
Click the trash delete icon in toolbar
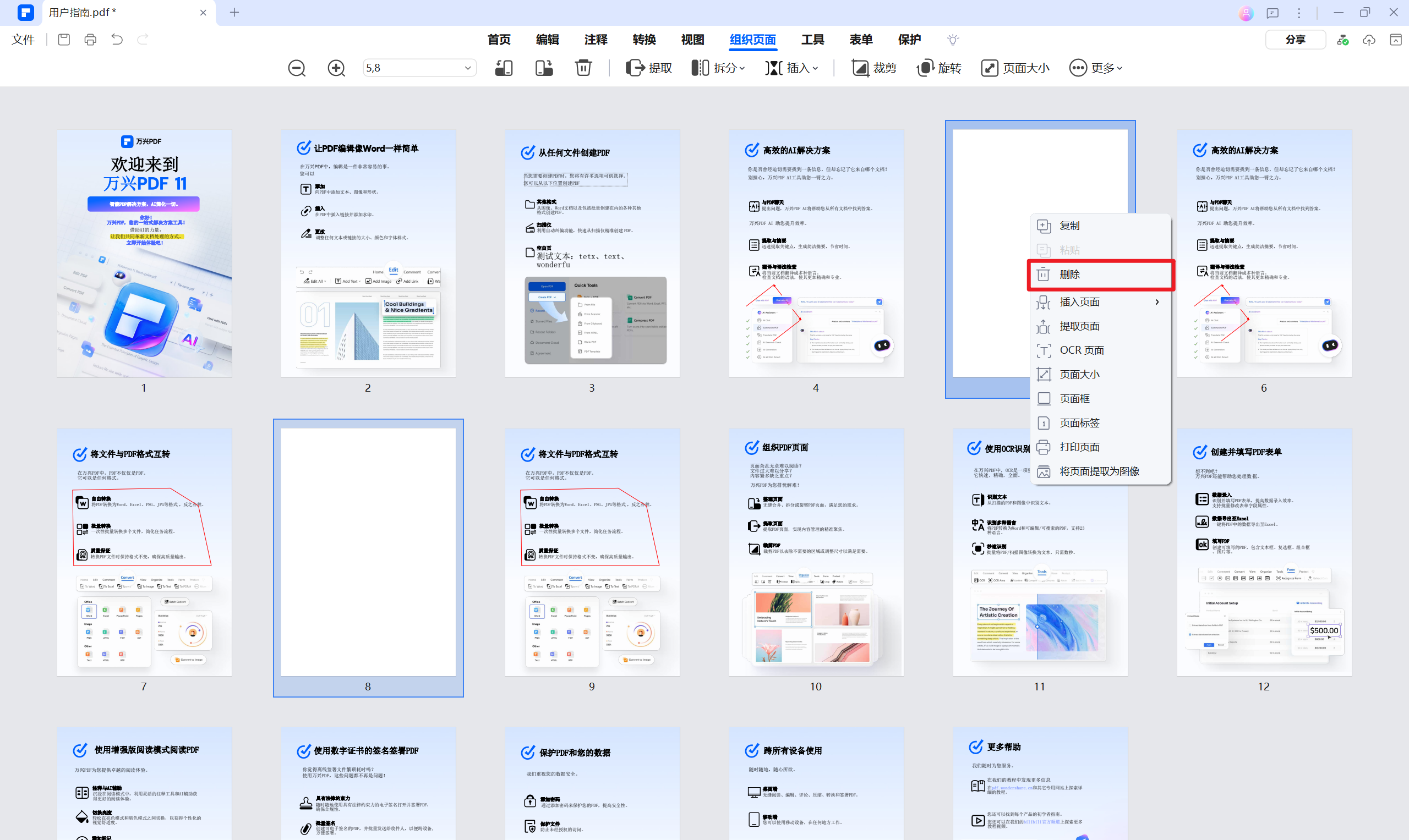[x=583, y=68]
